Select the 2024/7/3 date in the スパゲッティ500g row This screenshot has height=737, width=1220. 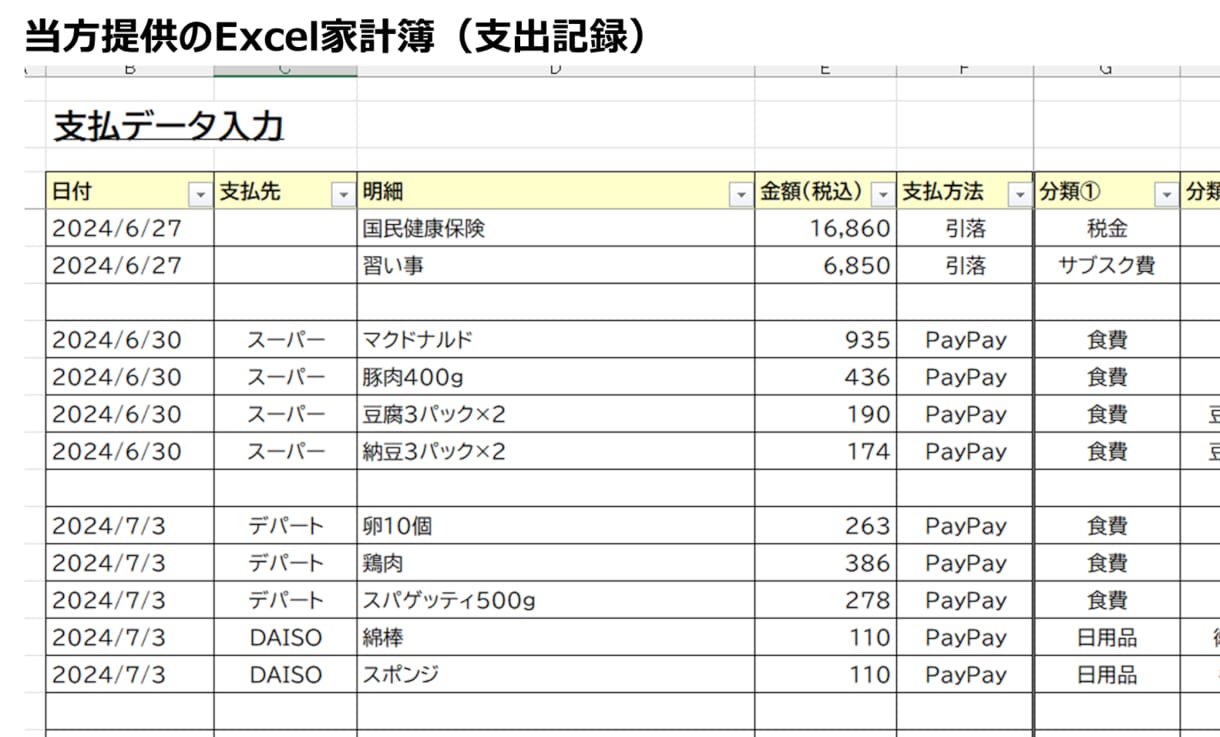click(x=130, y=600)
